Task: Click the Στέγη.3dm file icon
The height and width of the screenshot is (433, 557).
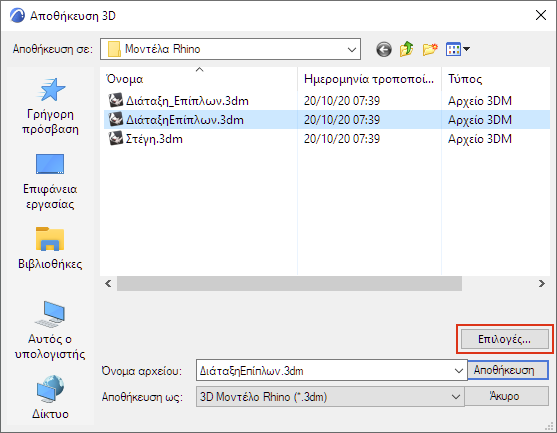Action: pos(115,138)
